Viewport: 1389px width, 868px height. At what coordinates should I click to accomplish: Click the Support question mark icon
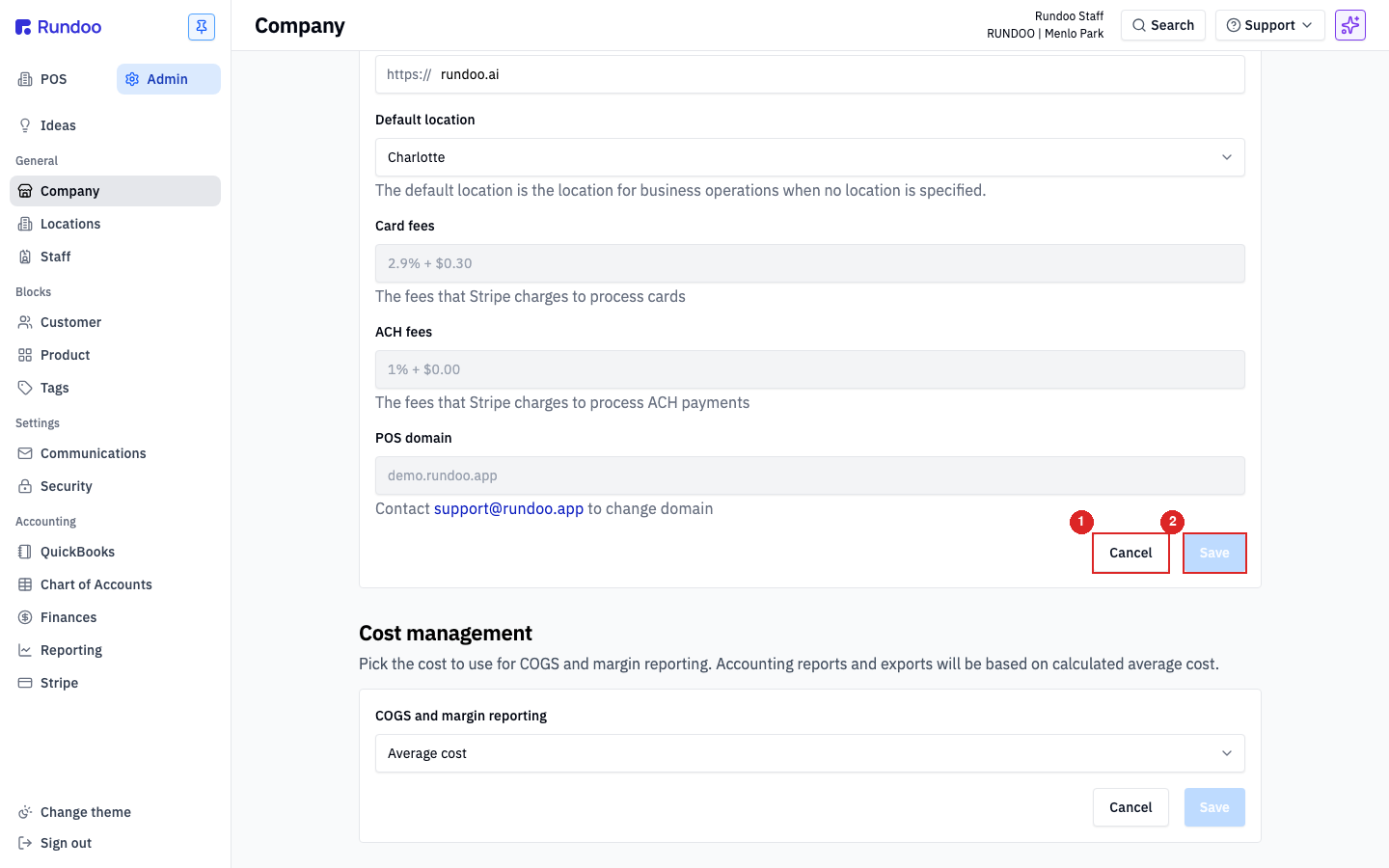[x=1234, y=25]
